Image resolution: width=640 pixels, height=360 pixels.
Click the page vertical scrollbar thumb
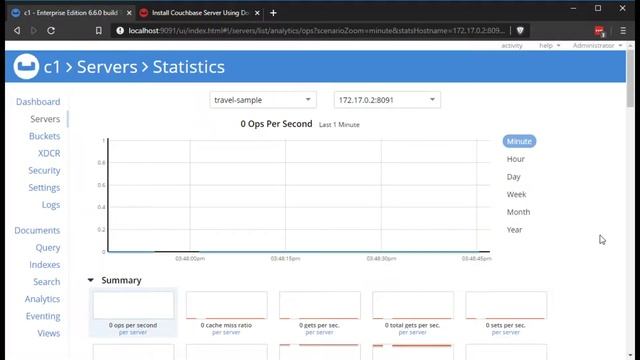[x=631, y=78]
